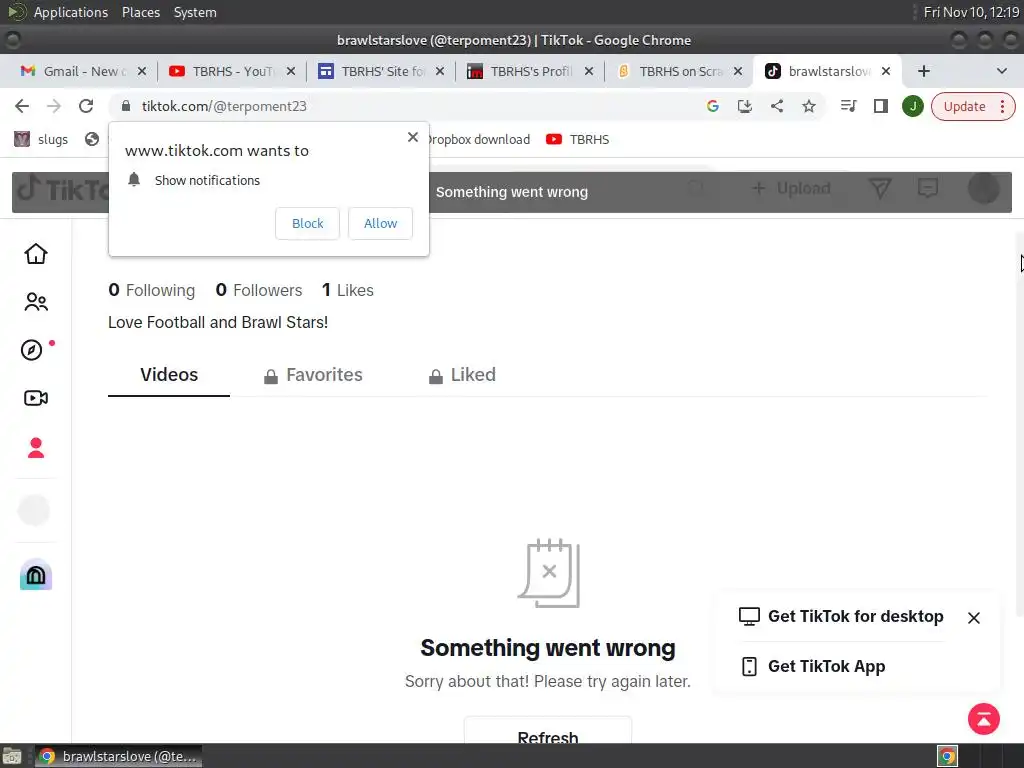Open the slugs bookmark

41,139
